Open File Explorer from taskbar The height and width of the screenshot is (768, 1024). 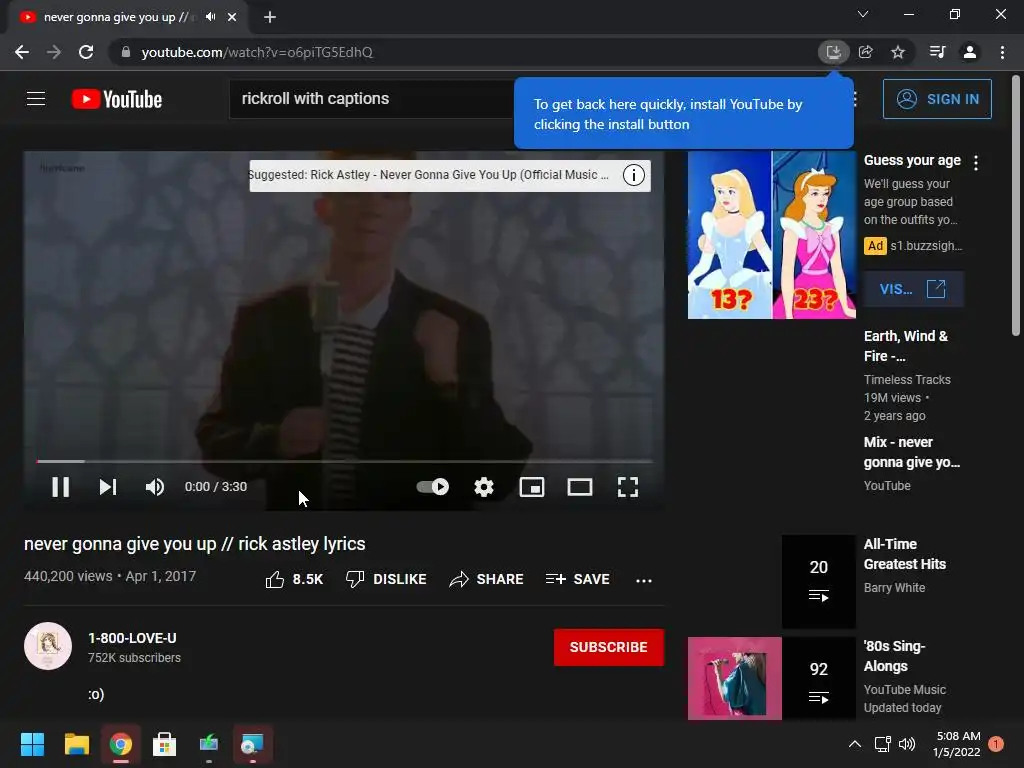click(76, 744)
